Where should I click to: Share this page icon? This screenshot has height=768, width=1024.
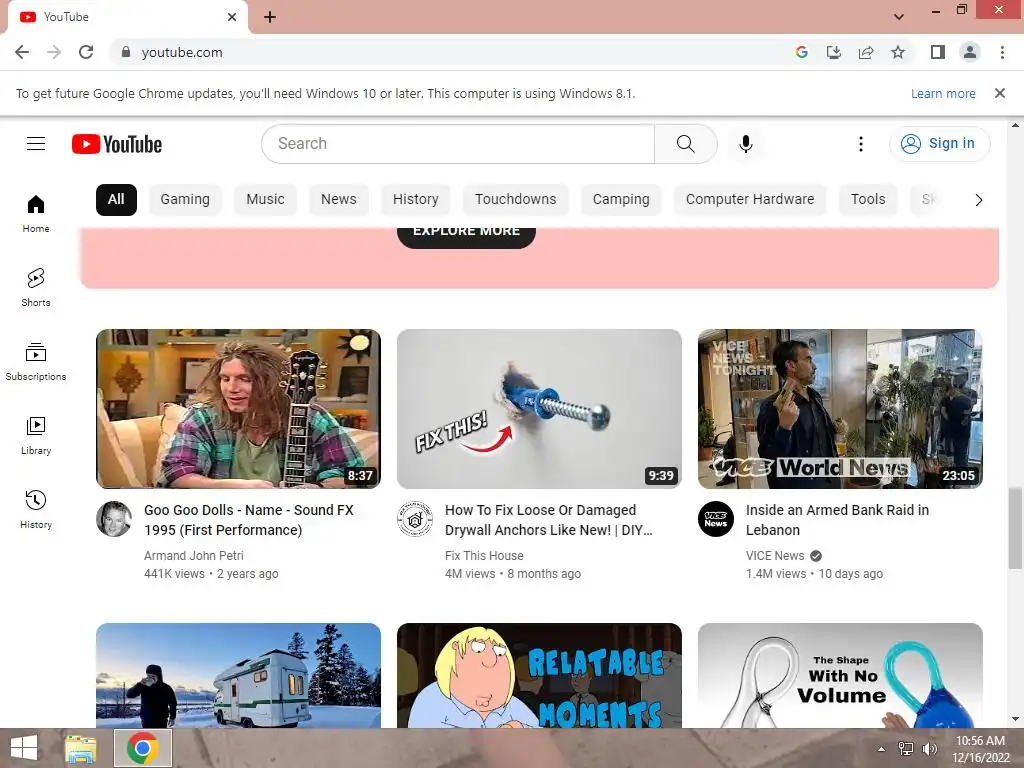(866, 52)
